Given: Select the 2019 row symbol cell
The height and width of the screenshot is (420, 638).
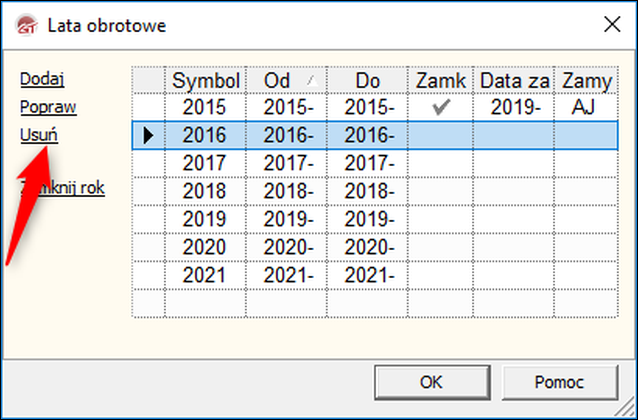Looking at the screenshot, I should pyautogui.click(x=205, y=219).
